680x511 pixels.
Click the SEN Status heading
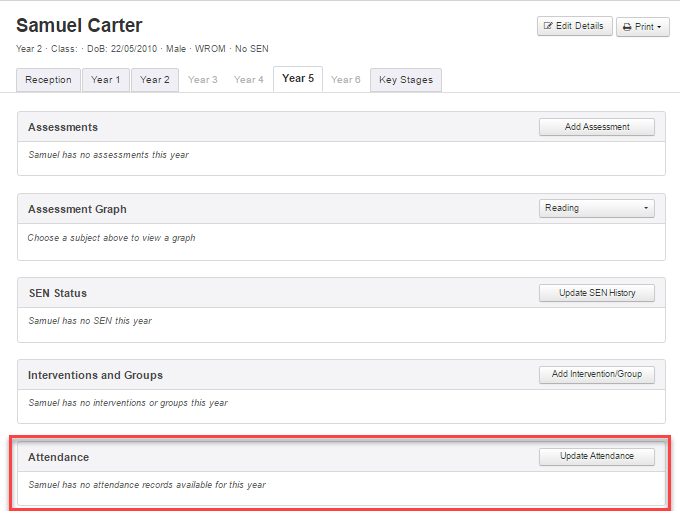58,293
